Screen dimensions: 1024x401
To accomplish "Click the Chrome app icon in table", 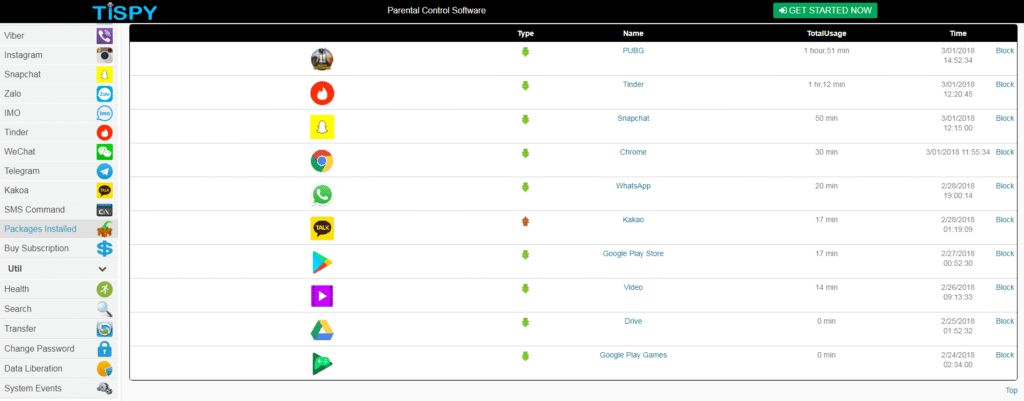I will pyautogui.click(x=322, y=161).
